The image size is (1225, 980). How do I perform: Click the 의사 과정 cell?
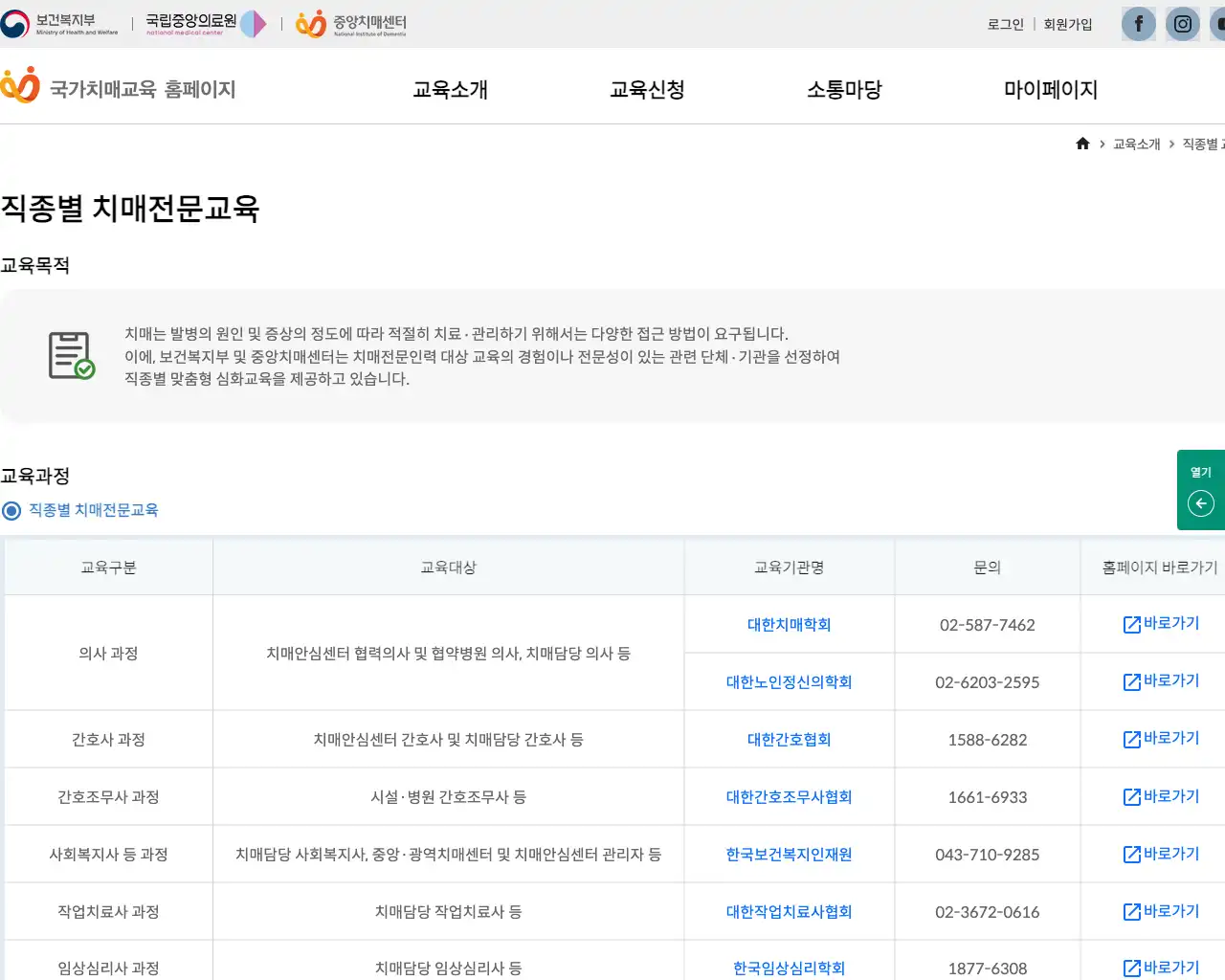coord(108,654)
